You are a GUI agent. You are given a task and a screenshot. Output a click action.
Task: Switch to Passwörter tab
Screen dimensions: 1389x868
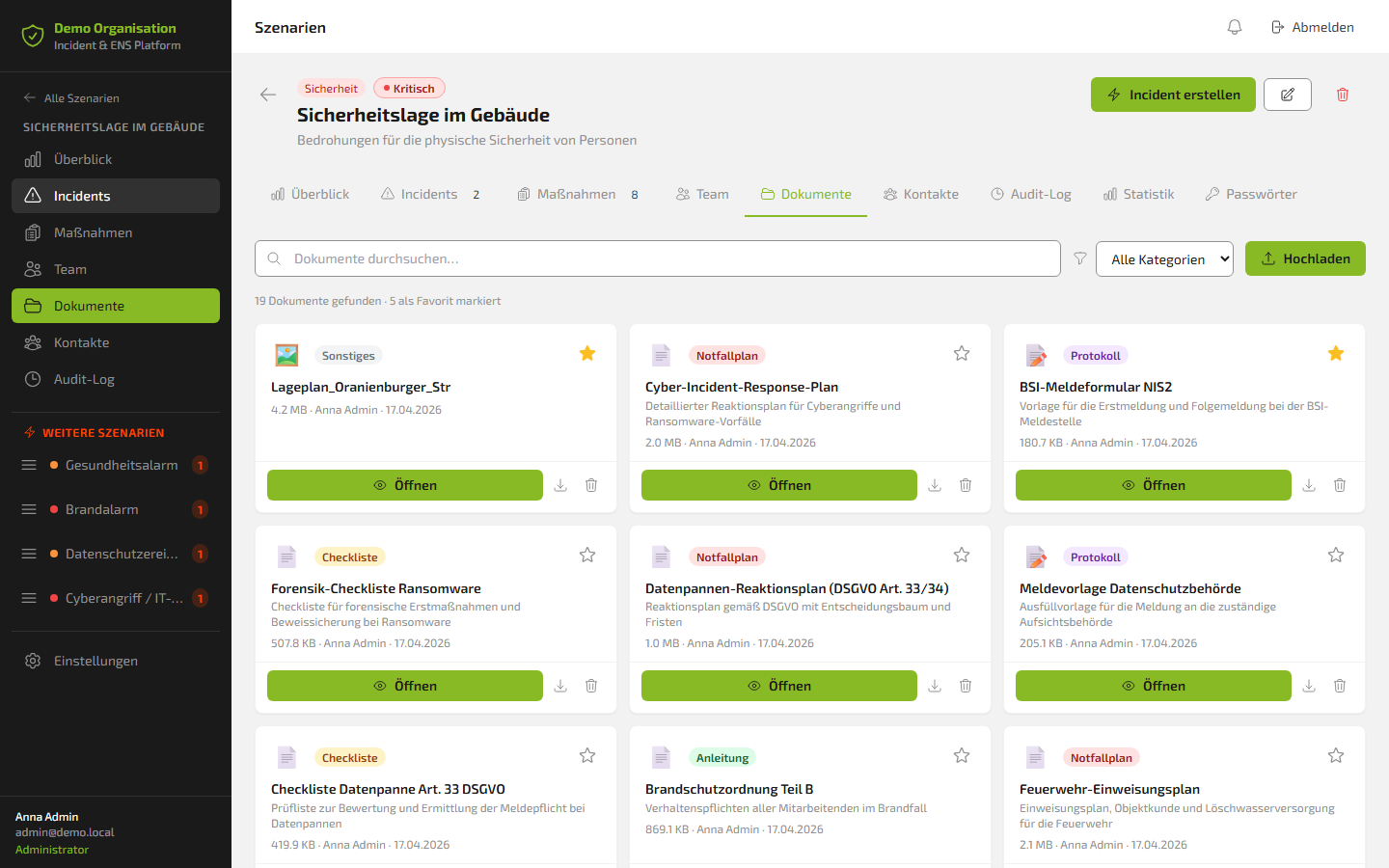point(1251,194)
